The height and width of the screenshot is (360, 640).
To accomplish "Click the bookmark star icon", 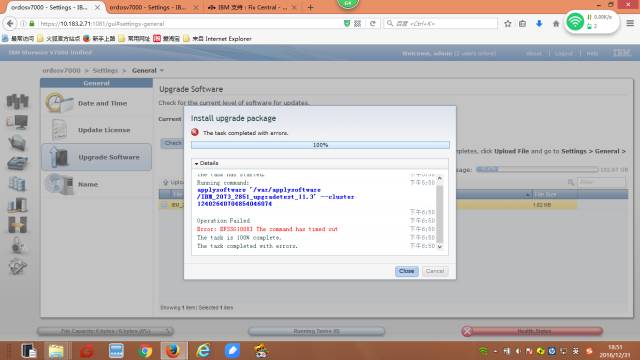I will tap(508, 24).
